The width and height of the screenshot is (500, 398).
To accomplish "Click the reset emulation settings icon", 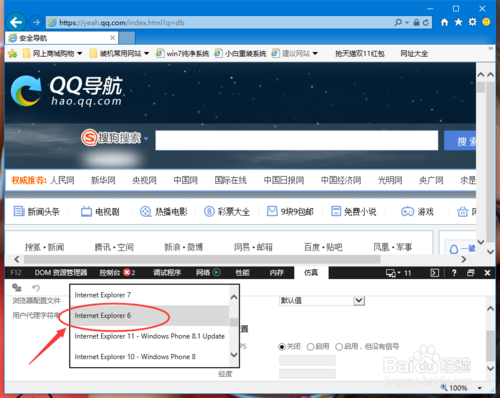I will [x=36, y=287].
